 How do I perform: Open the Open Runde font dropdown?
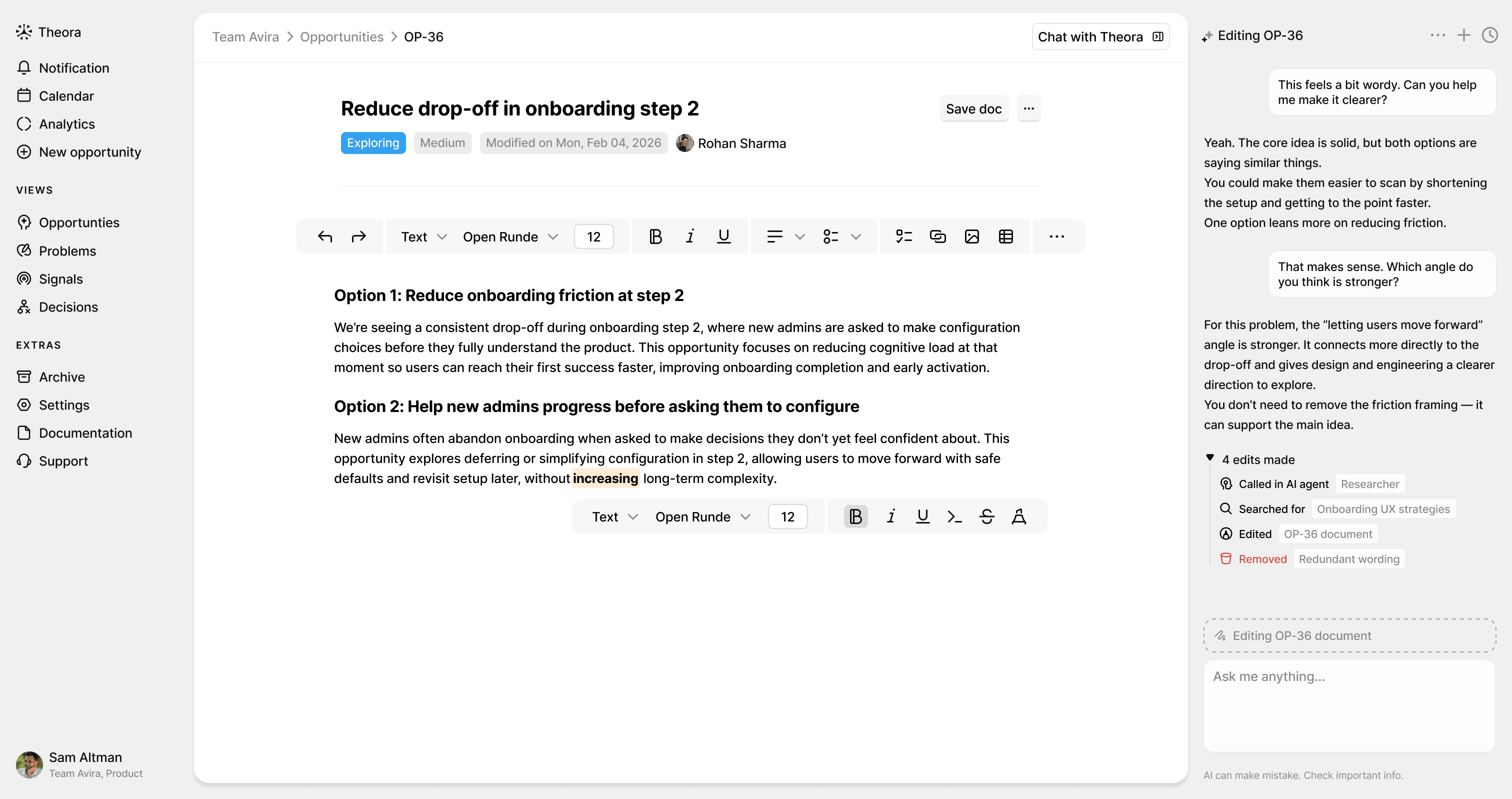pos(509,236)
